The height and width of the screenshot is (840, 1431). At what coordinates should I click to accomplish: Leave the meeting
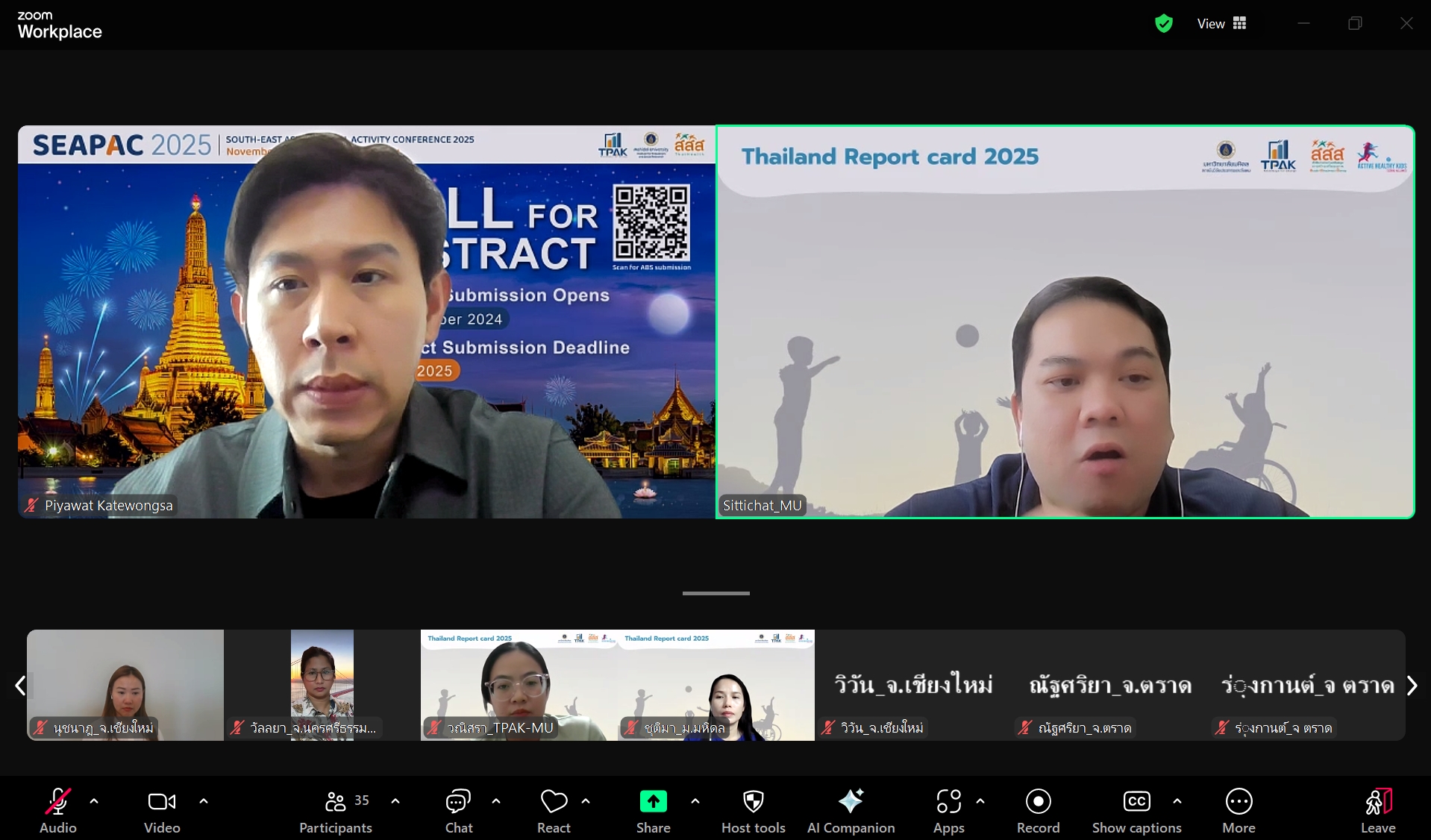point(1377,809)
